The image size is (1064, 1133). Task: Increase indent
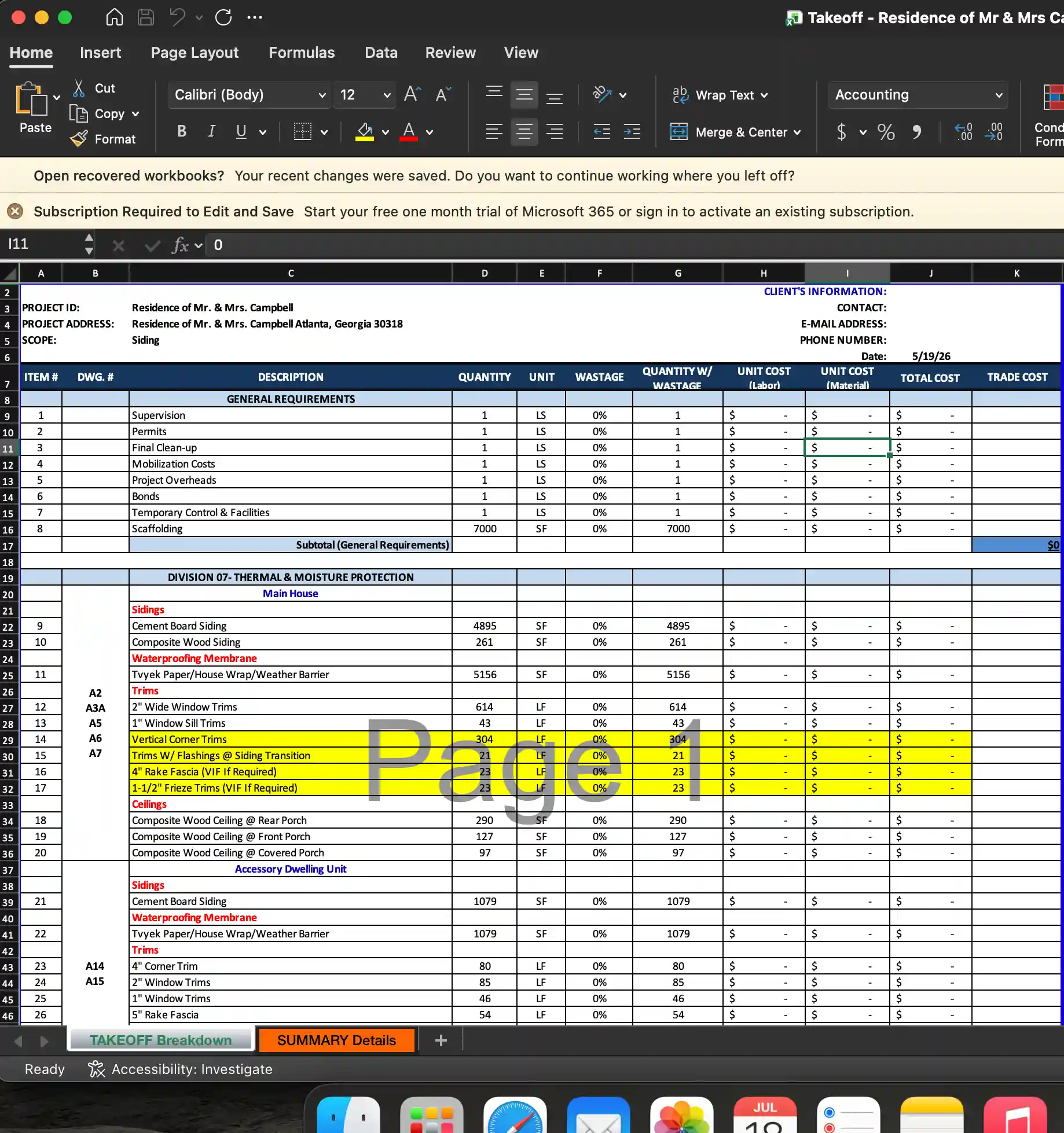tap(632, 131)
